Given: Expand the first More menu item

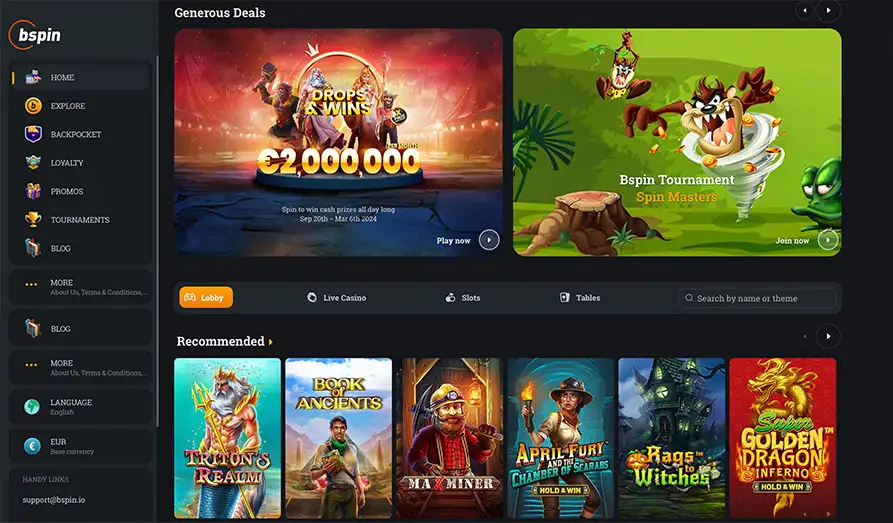Looking at the screenshot, I should coord(81,287).
